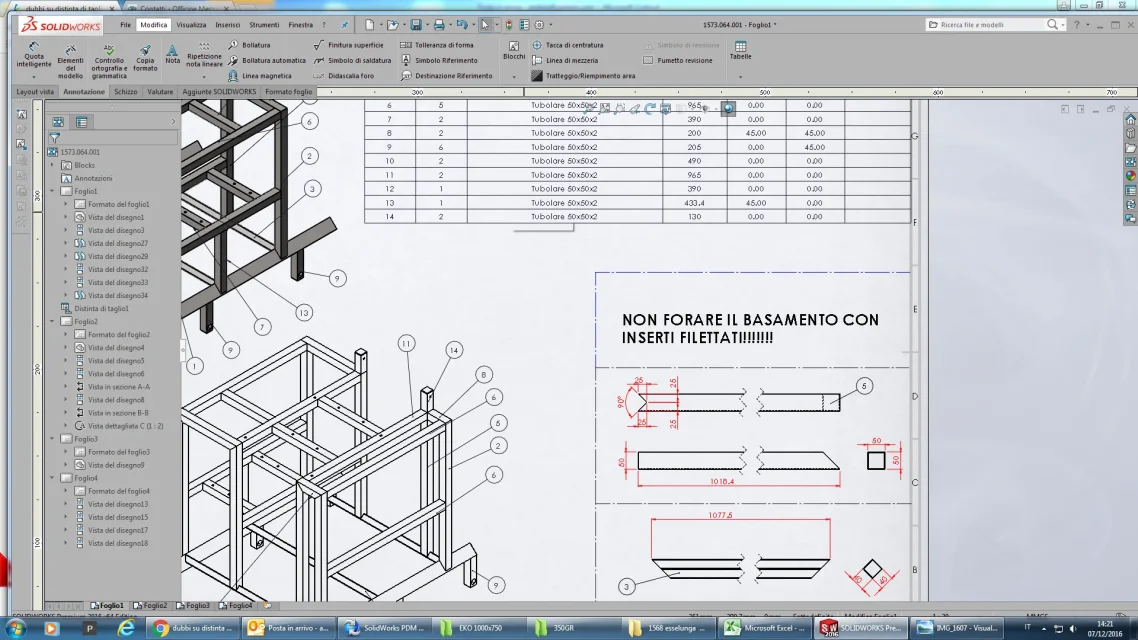Screen dimensions: 1138x640
Task: Start Bollatura automatica
Action: [266, 60]
